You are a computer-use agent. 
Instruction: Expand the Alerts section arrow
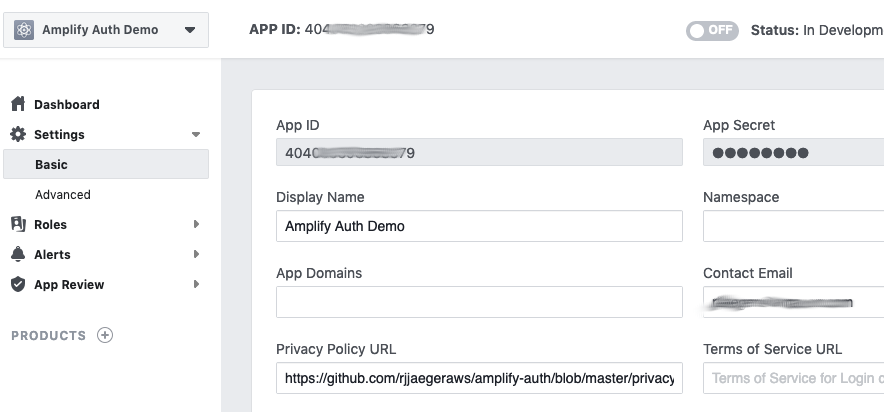(x=196, y=254)
